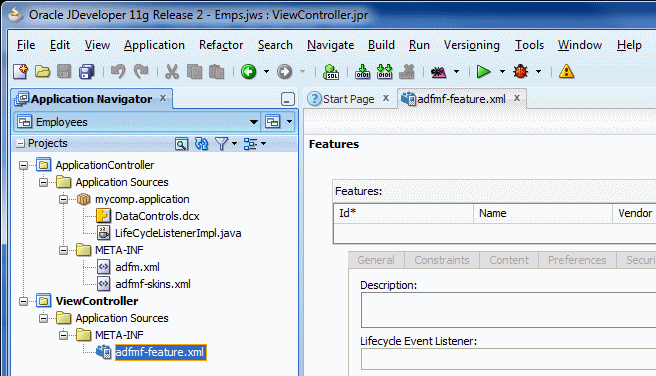
Task: Click the Rebuild project icon
Action: (x=384, y=72)
